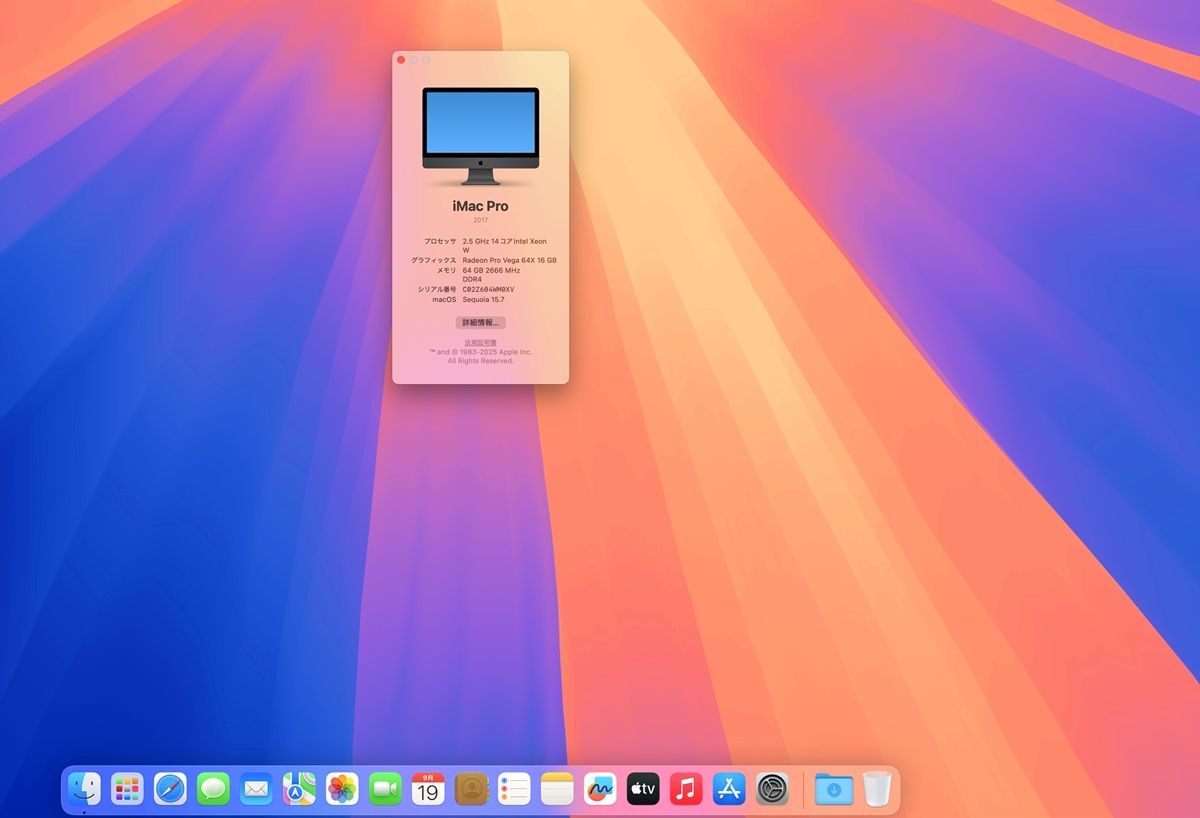Open the 法規証明書 regulatory link
This screenshot has width=1200, height=818.
pos(483,341)
